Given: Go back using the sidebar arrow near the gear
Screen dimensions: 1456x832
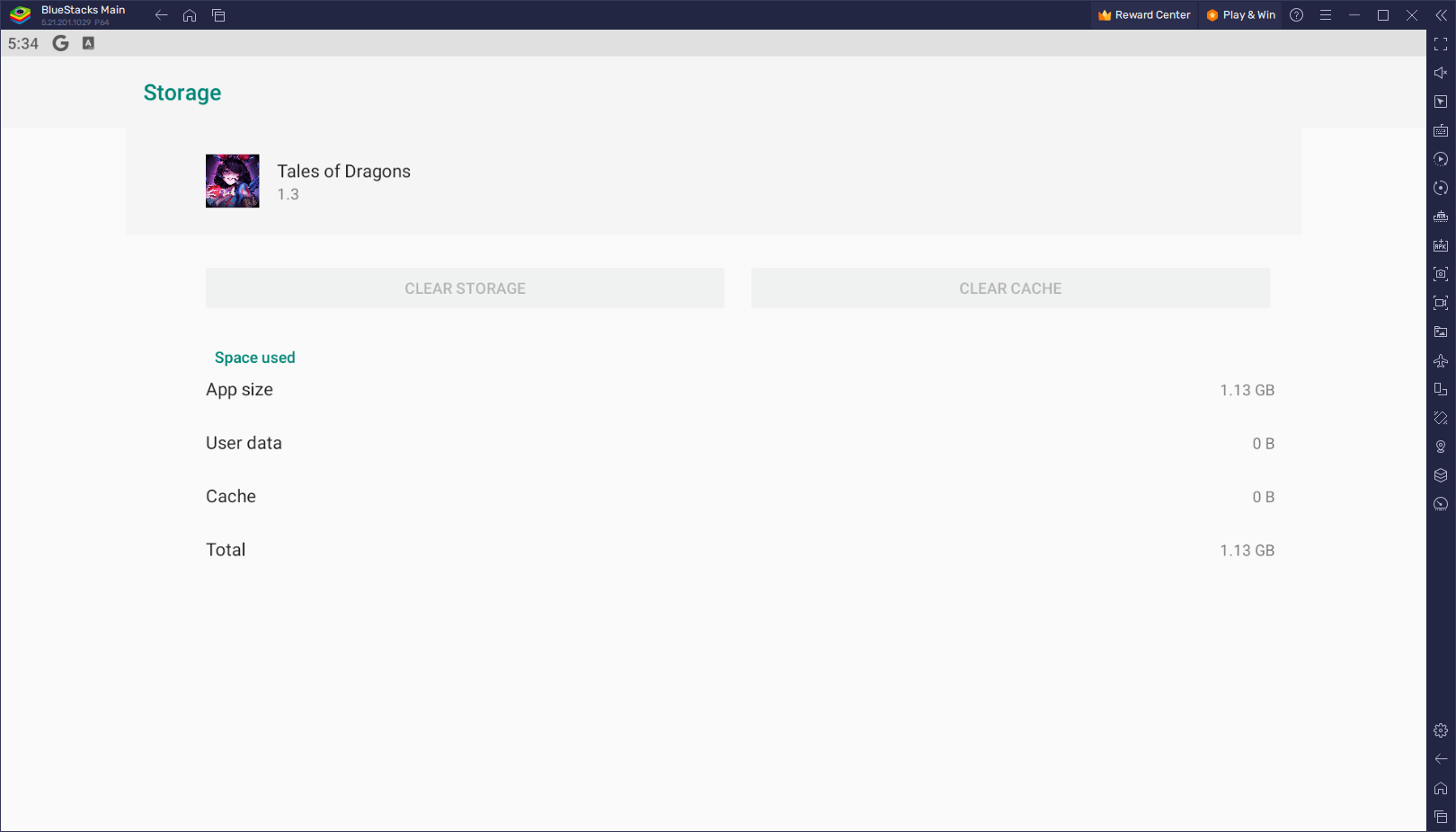Looking at the screenshot, I should click(x=1441, y=759).
